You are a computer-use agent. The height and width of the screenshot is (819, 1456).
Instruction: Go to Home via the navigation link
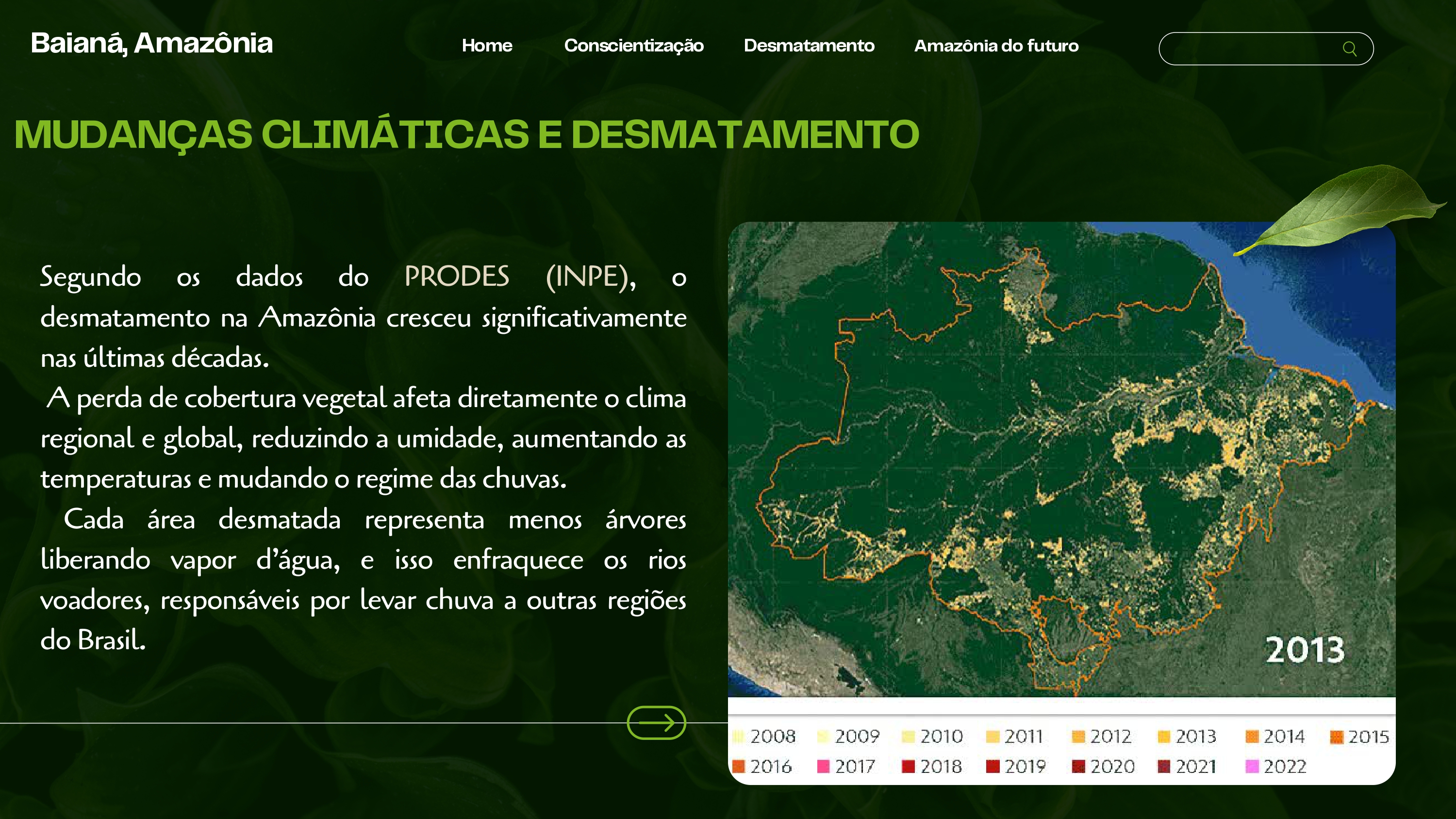[486, 46]
